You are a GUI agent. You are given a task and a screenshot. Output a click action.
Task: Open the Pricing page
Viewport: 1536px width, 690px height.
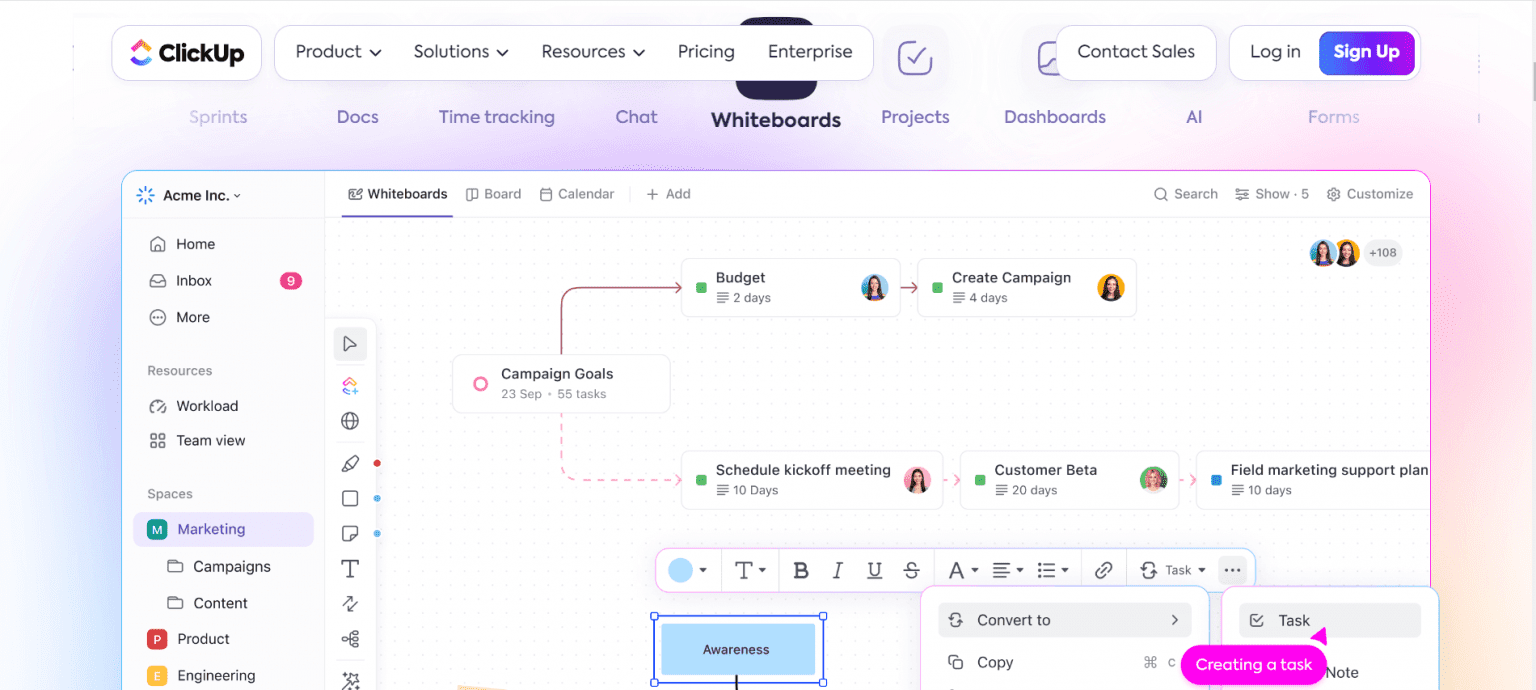pos(706,52)
